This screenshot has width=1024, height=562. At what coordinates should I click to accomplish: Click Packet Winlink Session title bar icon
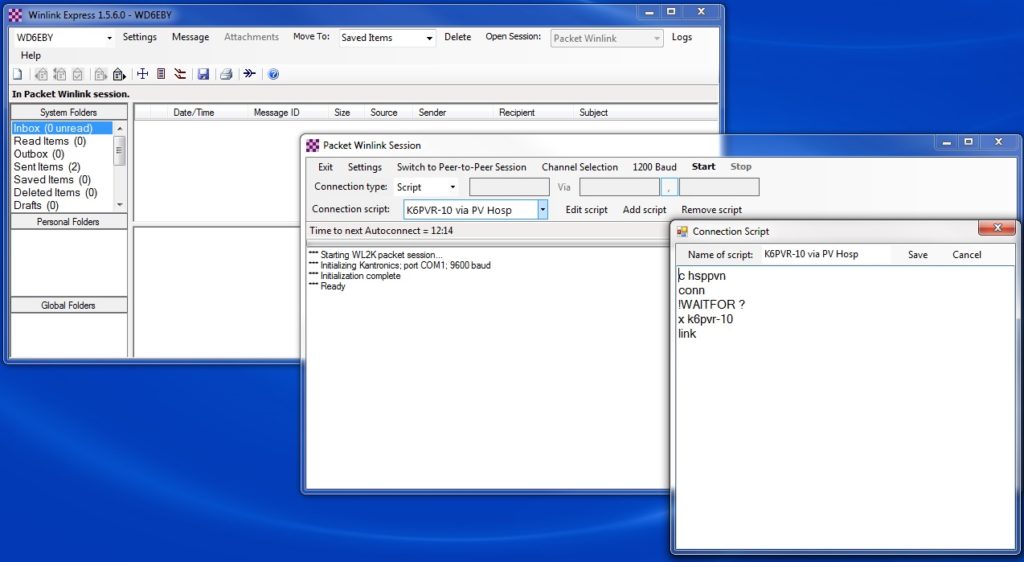313,145
